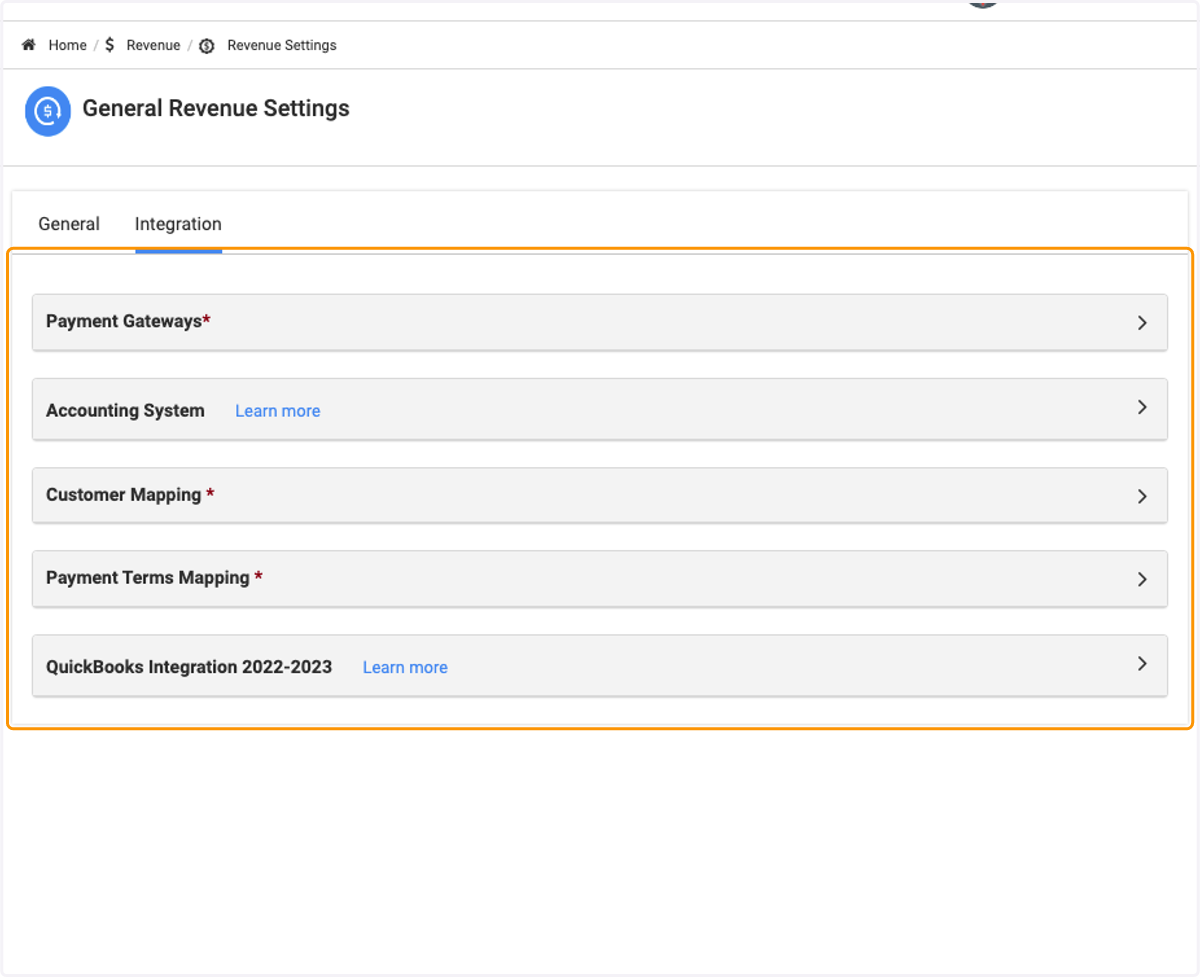Screen dimensions: 1200x977
Task: Click the Payment Terms Mapping title
Action: [154, 577]
